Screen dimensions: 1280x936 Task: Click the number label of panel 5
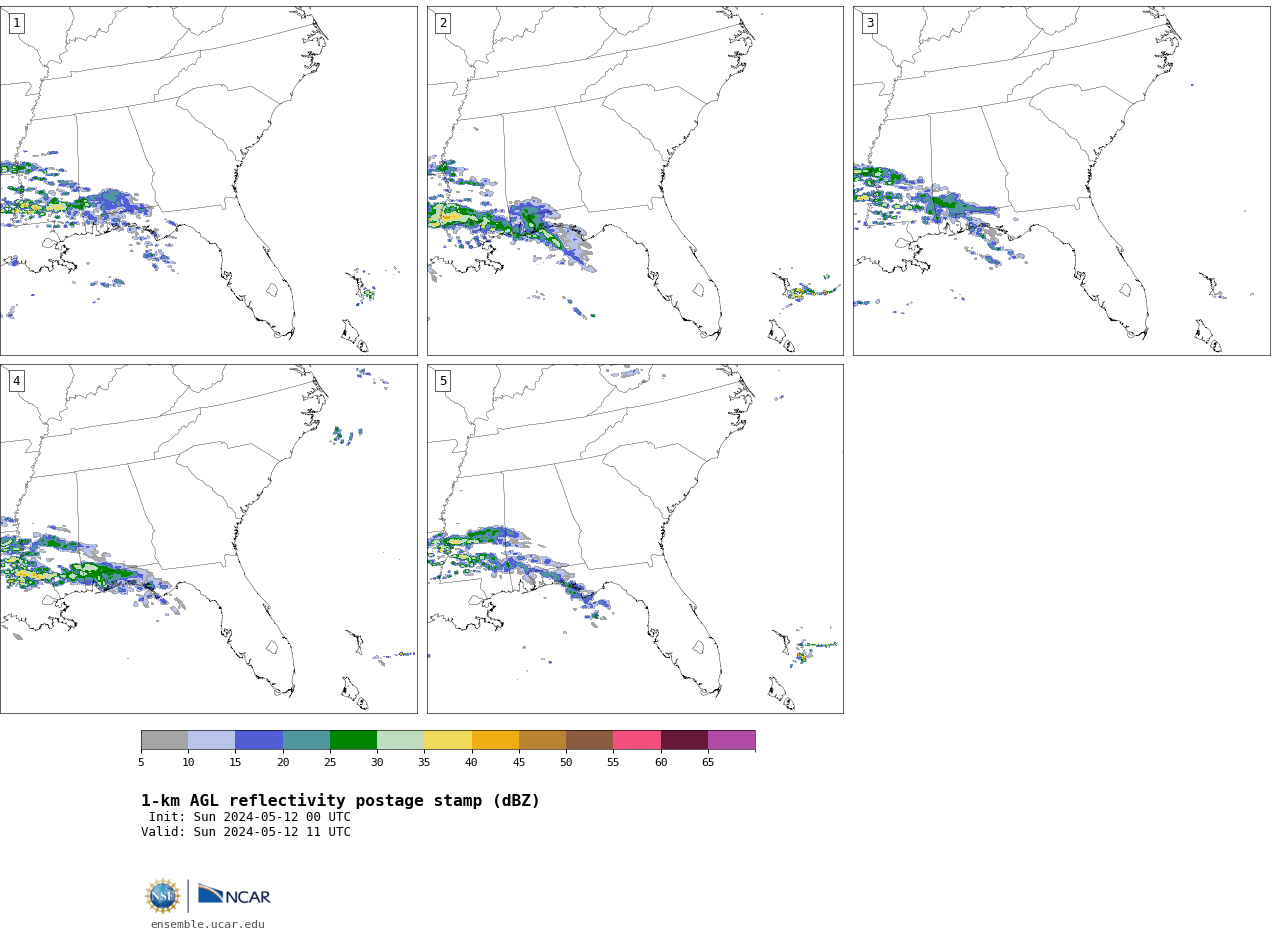point(443,381)
